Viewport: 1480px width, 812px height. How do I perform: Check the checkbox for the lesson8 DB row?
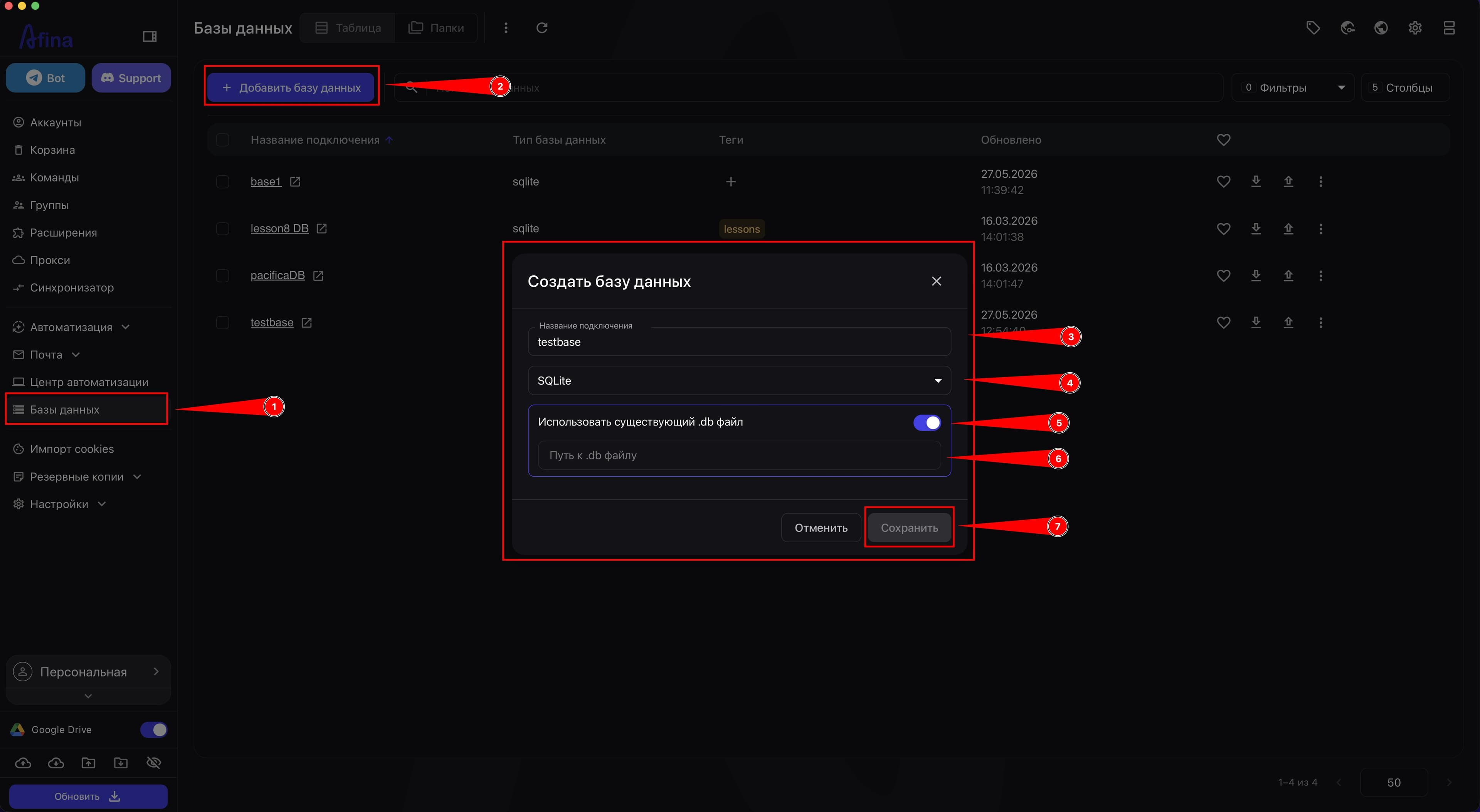pos(222,229)
